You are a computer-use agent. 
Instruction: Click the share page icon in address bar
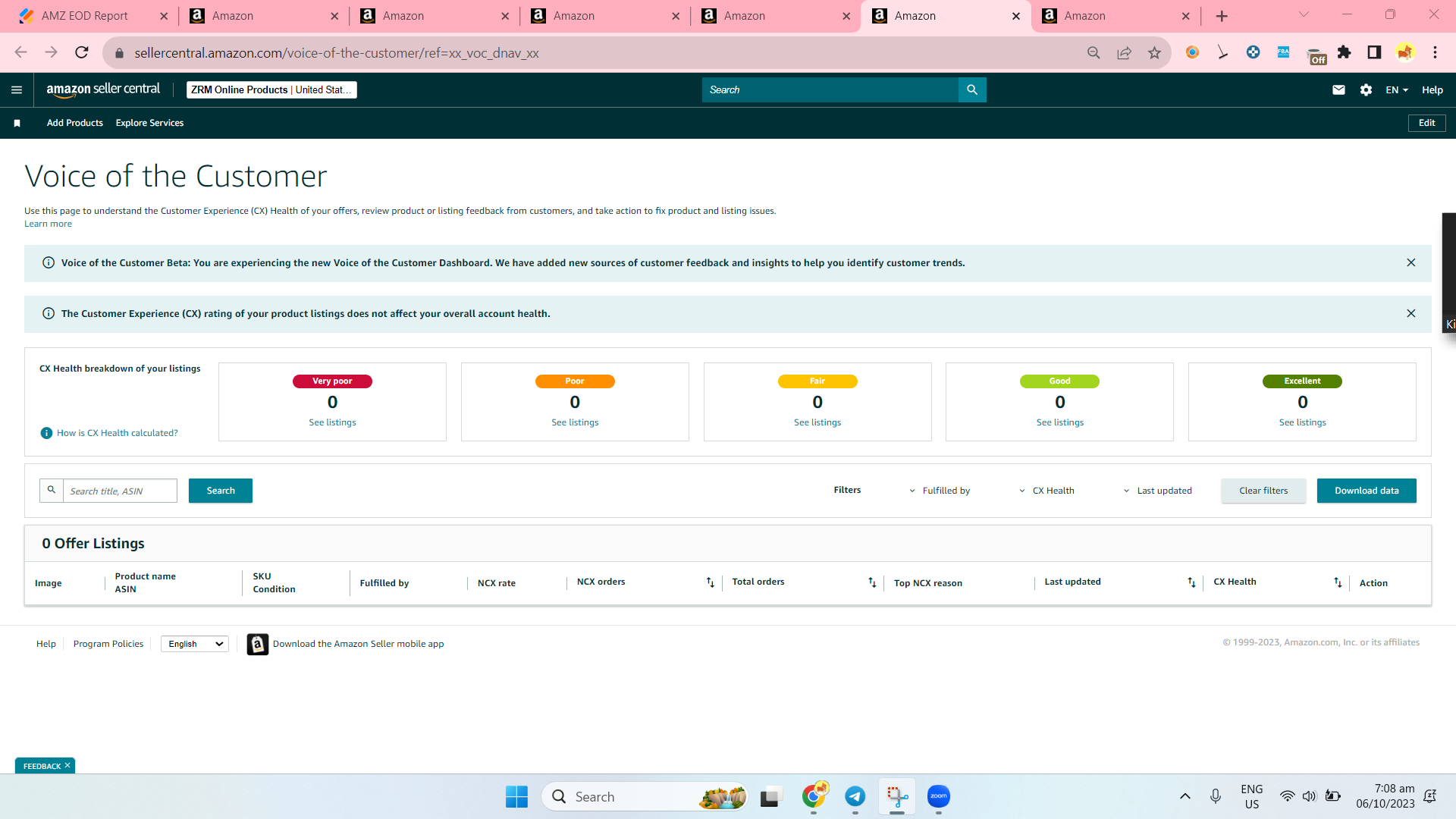pyautogui.click(x=1124, y=52)
